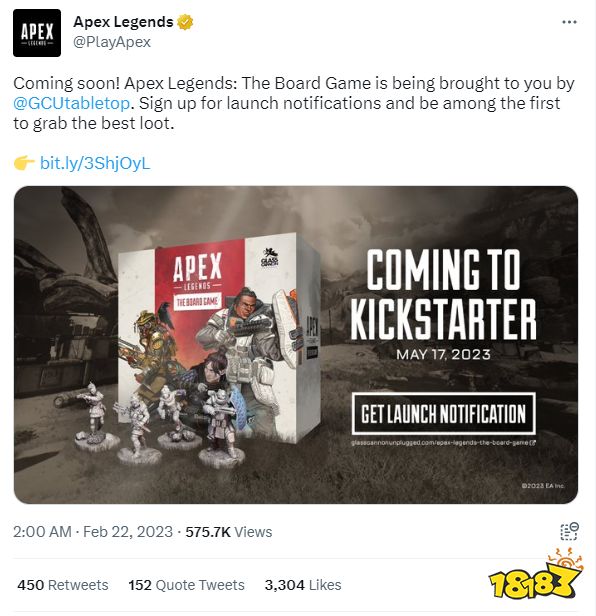Open the Apex Legends profile avatar
Screen dimensions: 596x616
[x=37, y=33]
